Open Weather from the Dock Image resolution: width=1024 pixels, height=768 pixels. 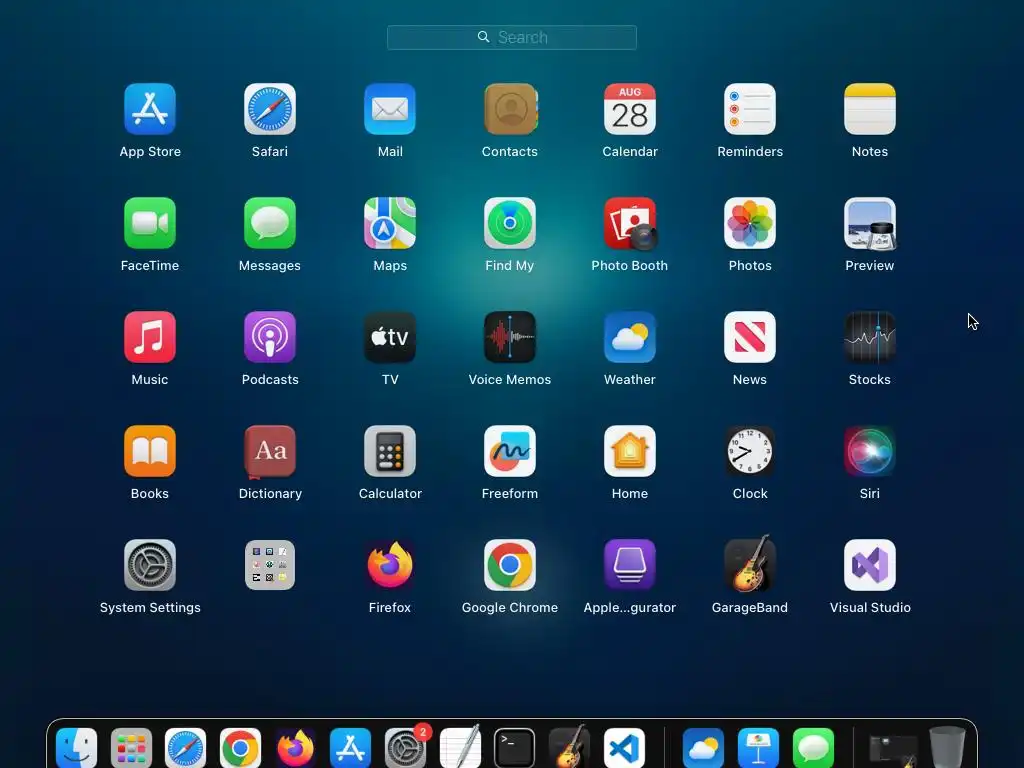703,748
